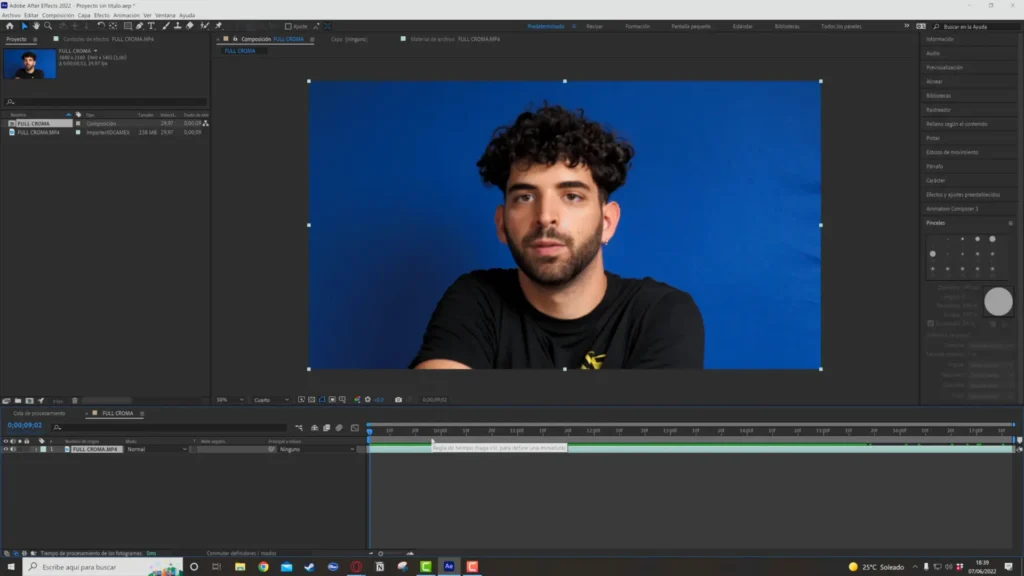
Task: Select the Zoom magnifier tool
Action: pos(48,26)
